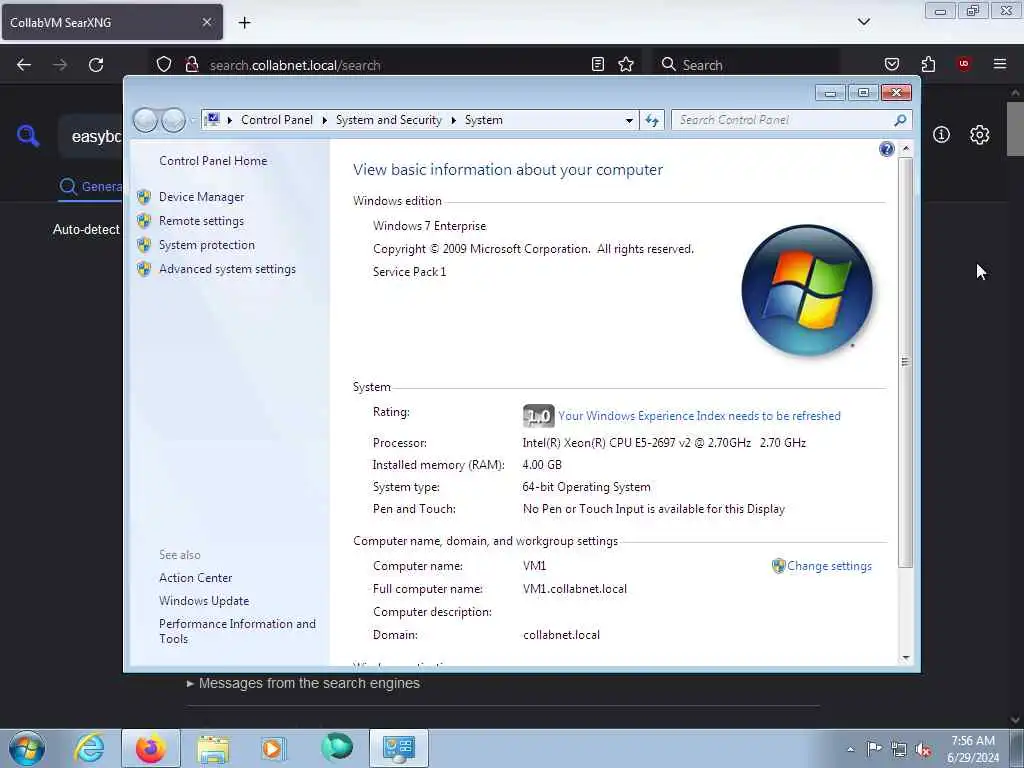Open Firefox Pocket save icon
1024x768 pixels.
(x=891, y=64)
